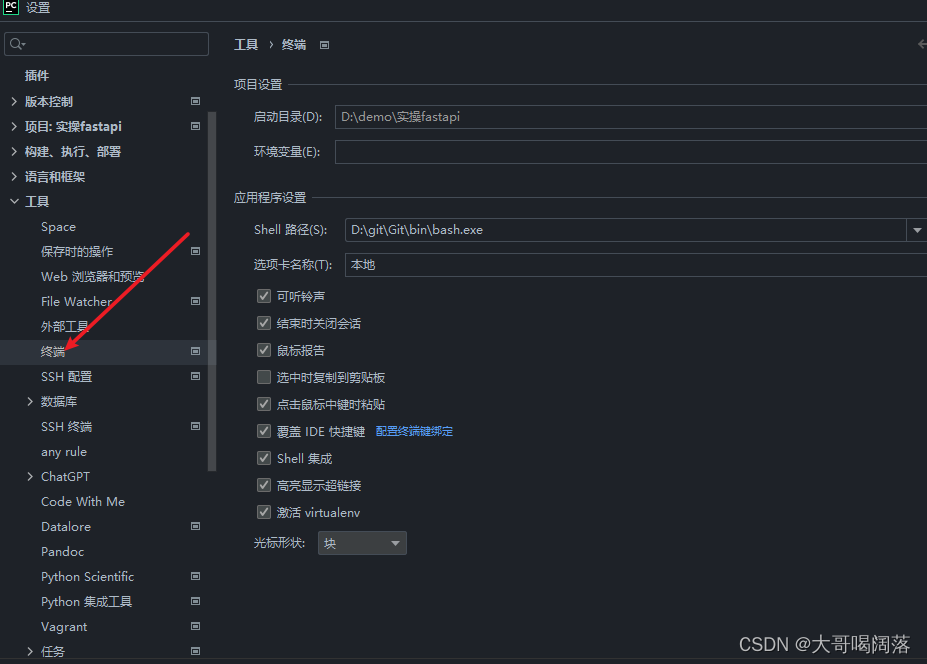The width and height of the screenshot is (927, 664).
Task: Click the magnifier icon in the search box
Action: 16,43
